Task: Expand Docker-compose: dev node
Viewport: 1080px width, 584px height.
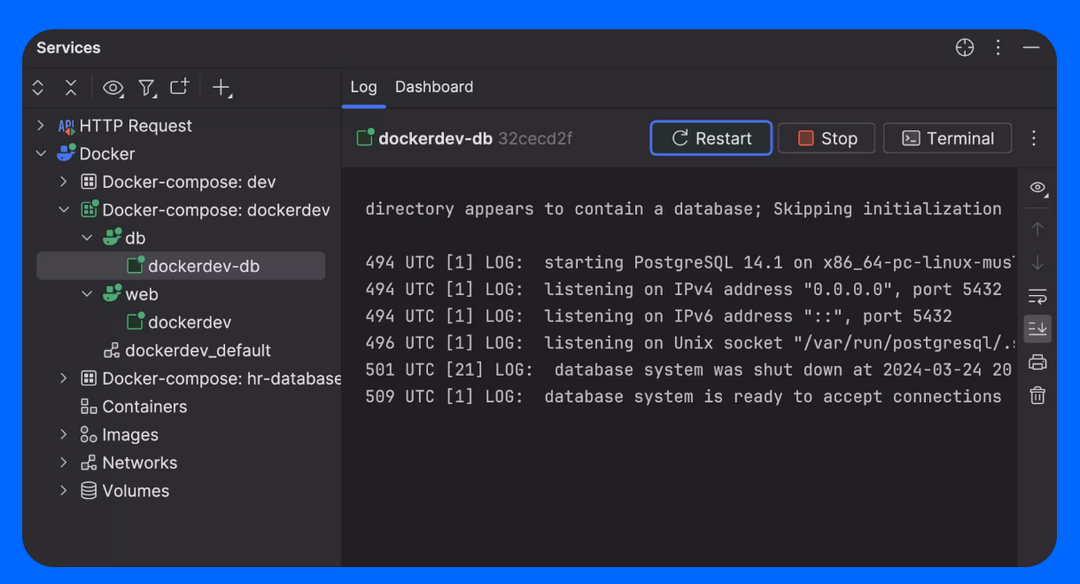Action: click(64, 182)
